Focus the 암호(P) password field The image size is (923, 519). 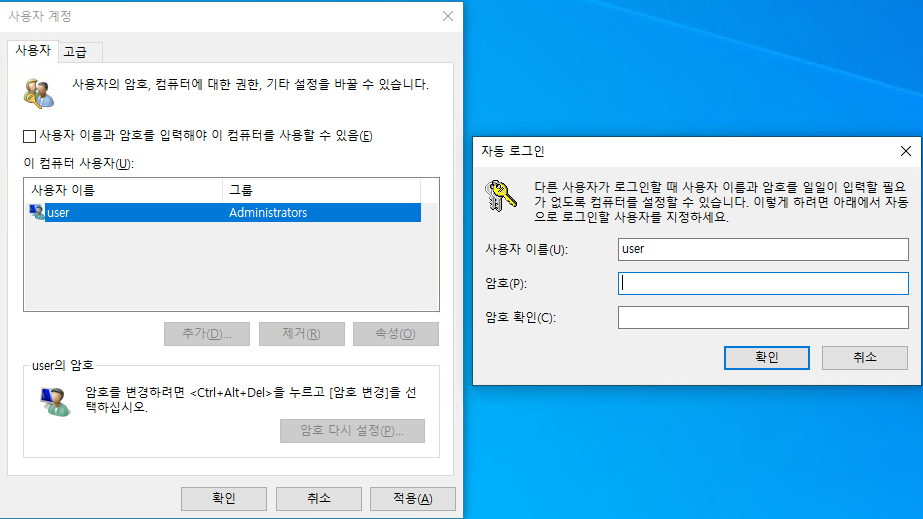(x=763, y=283)
